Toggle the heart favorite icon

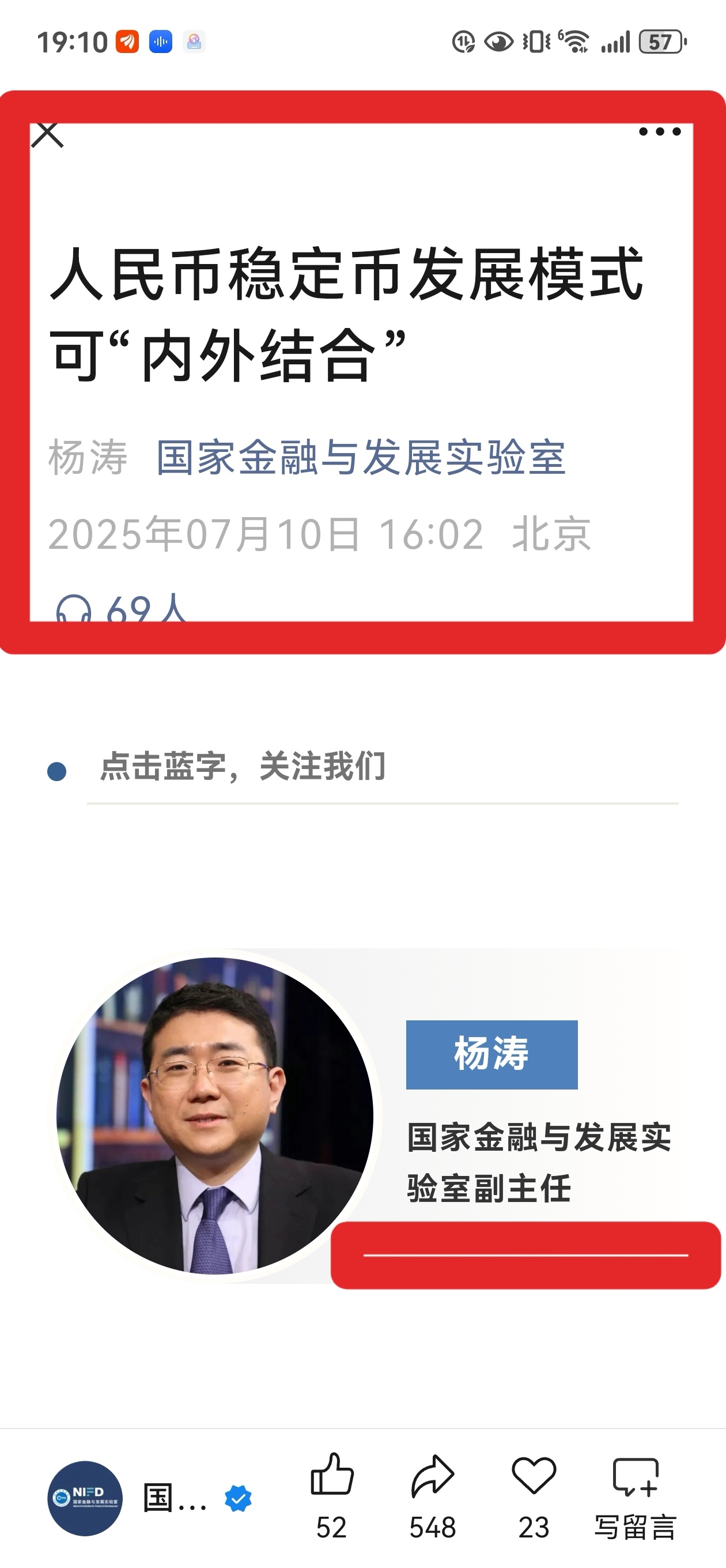click(x=534, y=1476)
